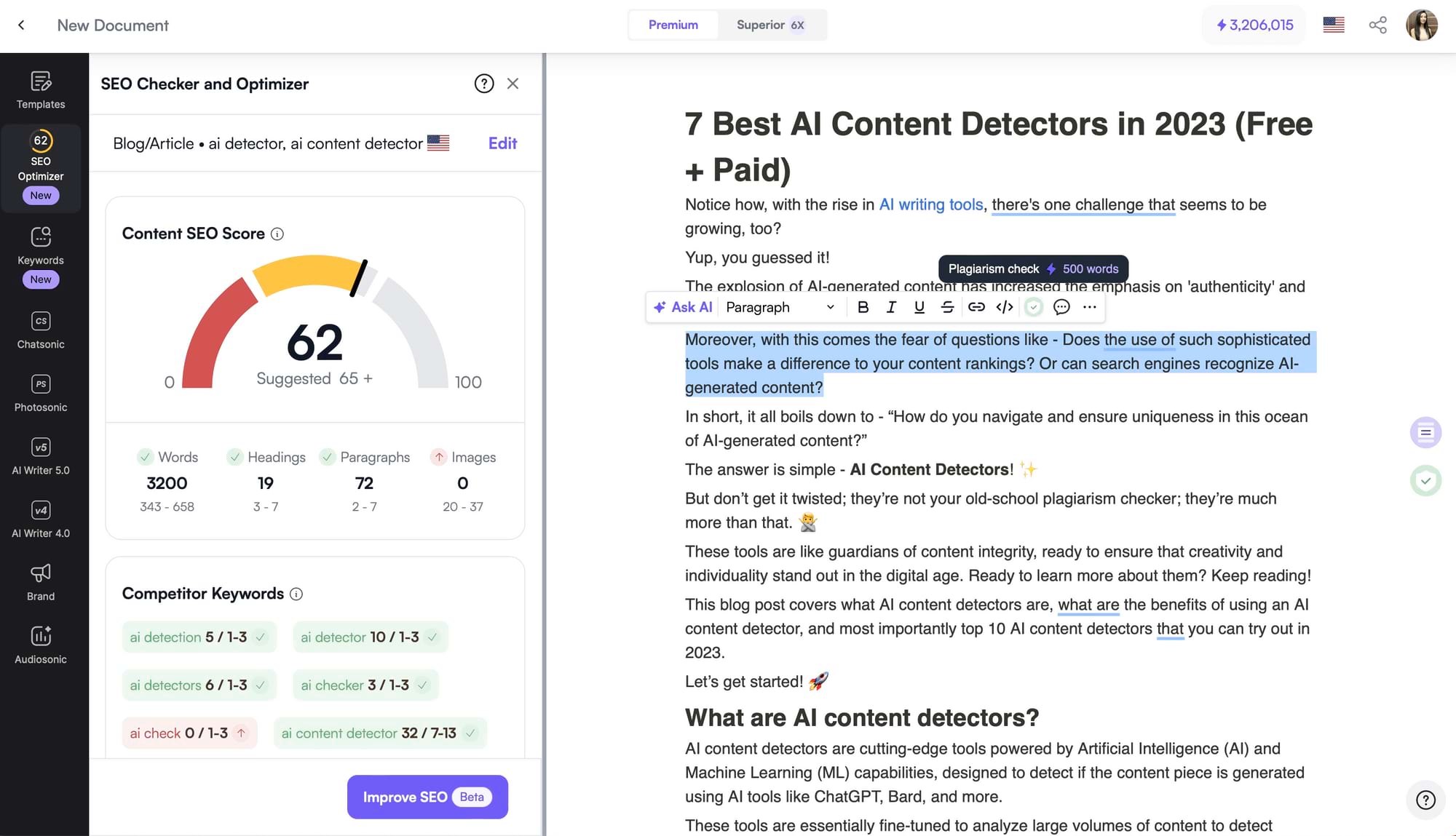The height and width of the screenshot is (836, 1456).
Task: Open the language flag selector
Action: pyautogui.click(x=1333, y=24)
